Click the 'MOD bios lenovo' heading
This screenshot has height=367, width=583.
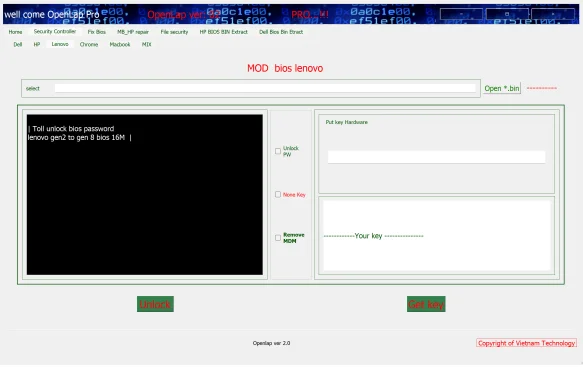285,68
